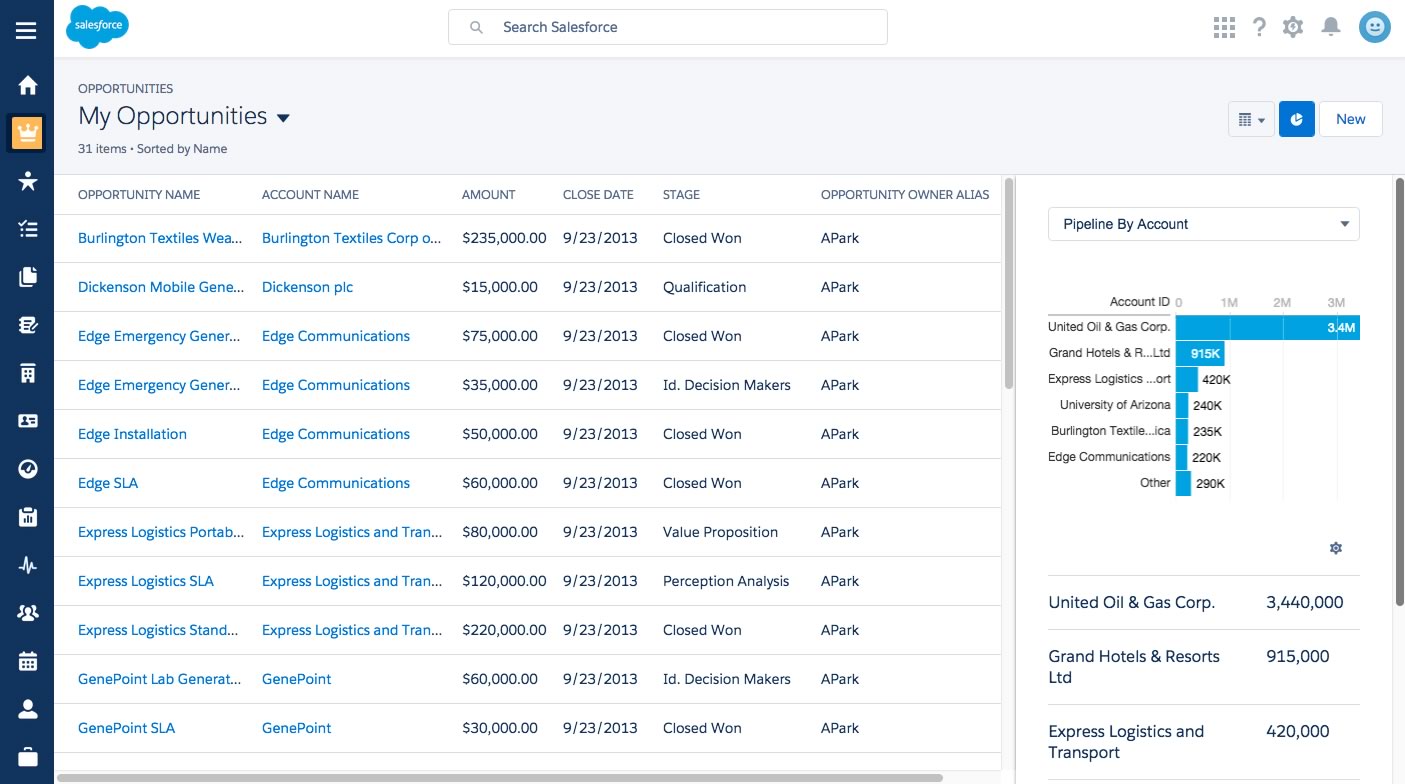
Task: Click Express Logistics 420K chart bar
Action: [x=1187, y=379]
